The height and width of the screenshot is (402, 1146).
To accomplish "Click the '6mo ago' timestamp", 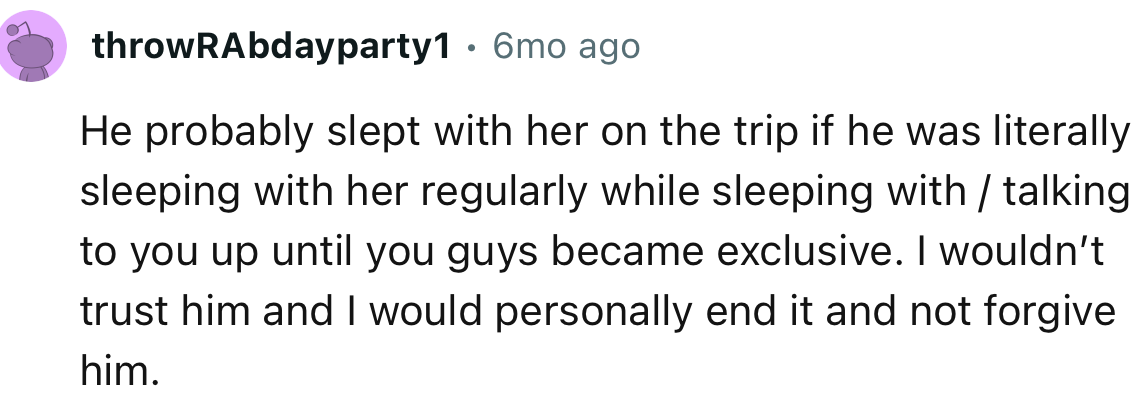I will tap(565, 47).
